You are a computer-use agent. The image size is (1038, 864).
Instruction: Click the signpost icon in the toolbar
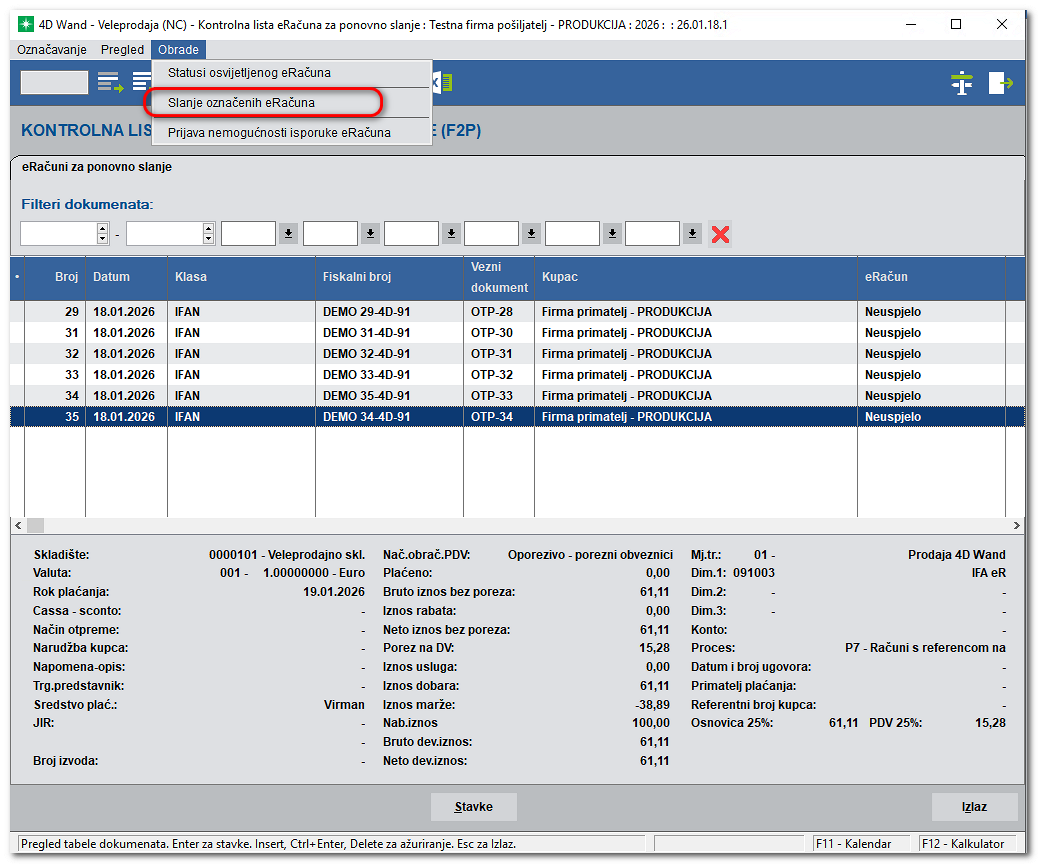tap(962, 83)
